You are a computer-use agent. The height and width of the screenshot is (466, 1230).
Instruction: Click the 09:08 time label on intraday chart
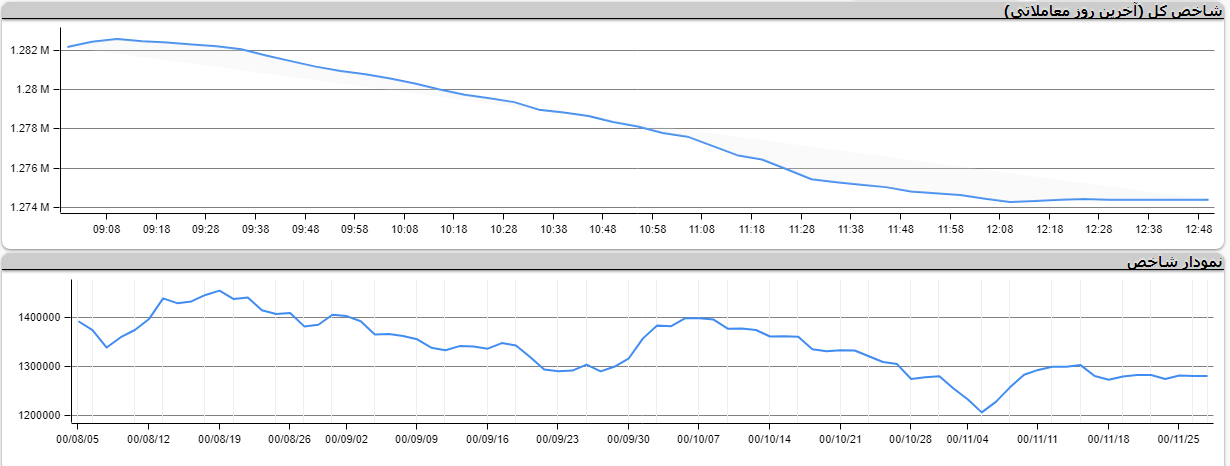pyautogui.click(x=106, y=229)
